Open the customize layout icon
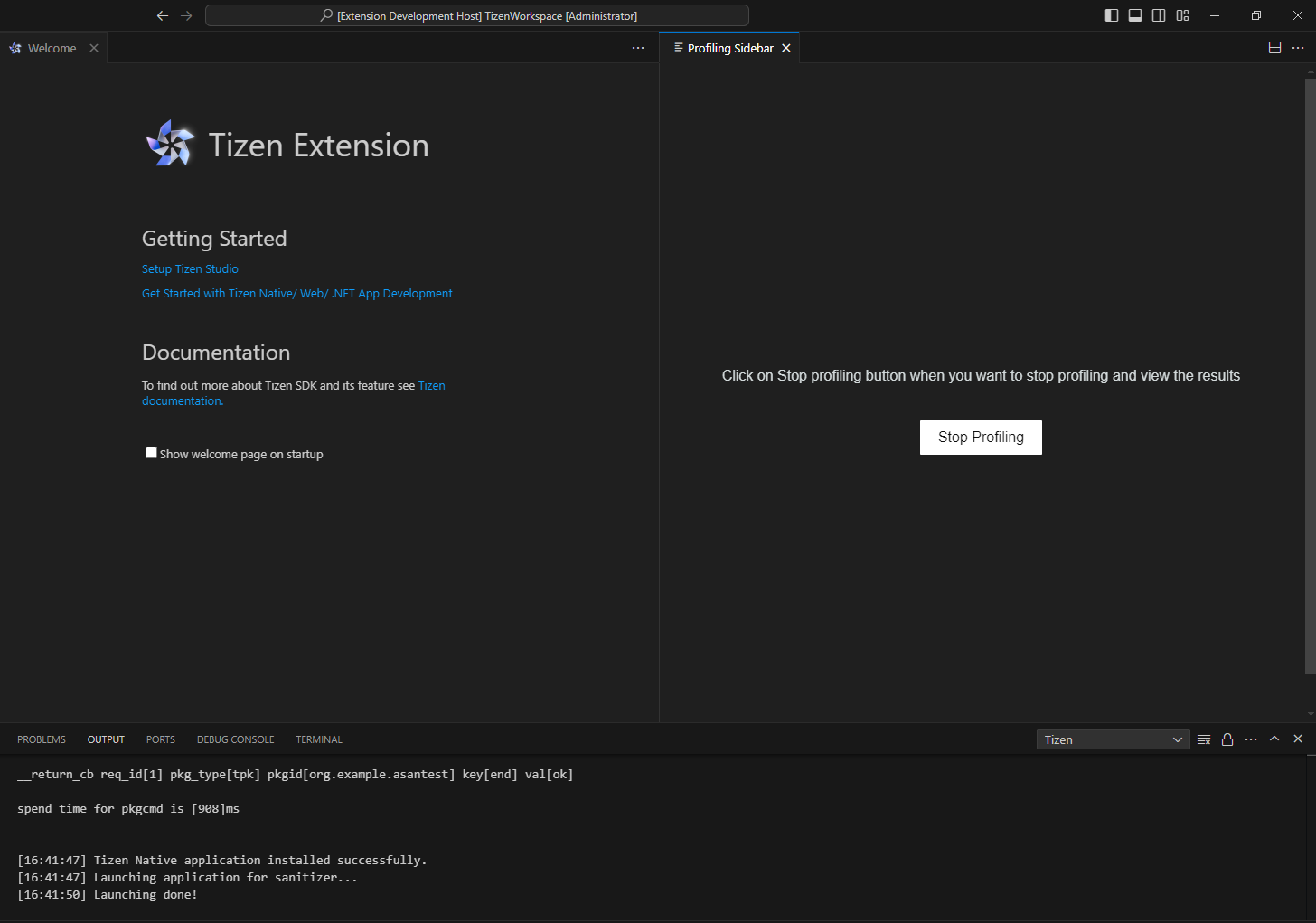The width and height of the screenshot is (1316, 923). point(1183,15)
